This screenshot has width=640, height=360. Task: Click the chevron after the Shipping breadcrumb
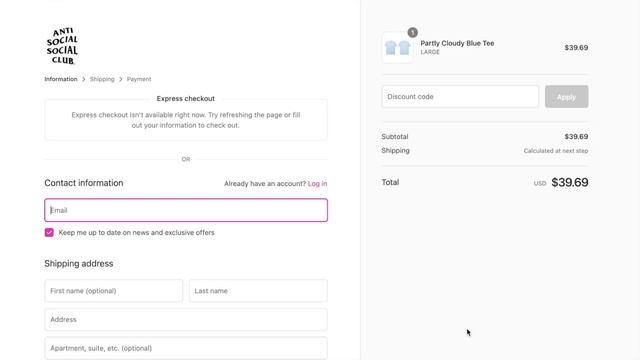point(121,79)
